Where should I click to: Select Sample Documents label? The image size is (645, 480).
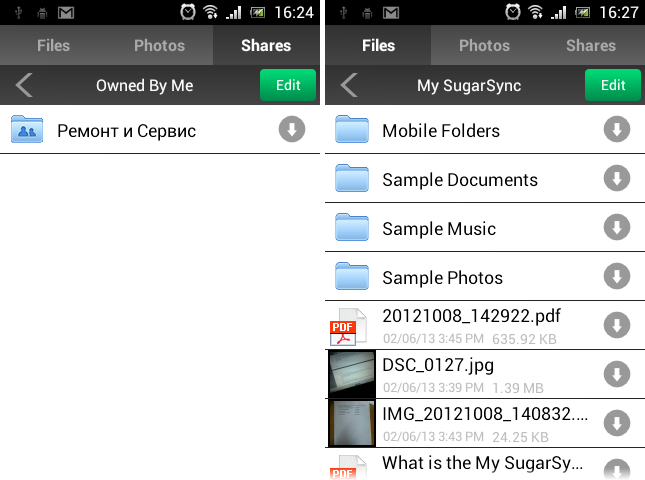(460, 180)
